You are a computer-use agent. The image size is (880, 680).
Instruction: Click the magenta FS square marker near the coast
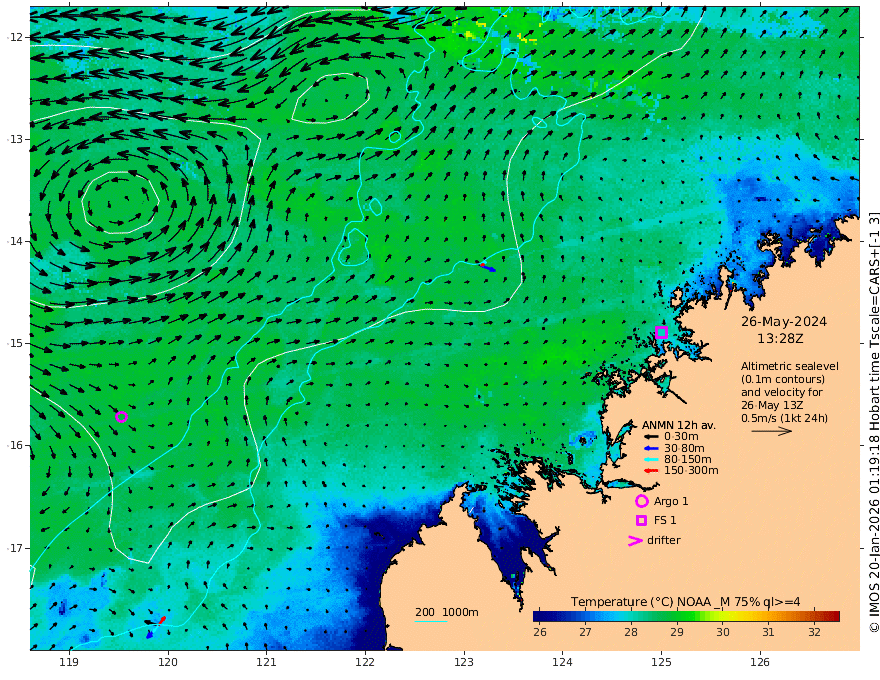[x=661, y=332]
